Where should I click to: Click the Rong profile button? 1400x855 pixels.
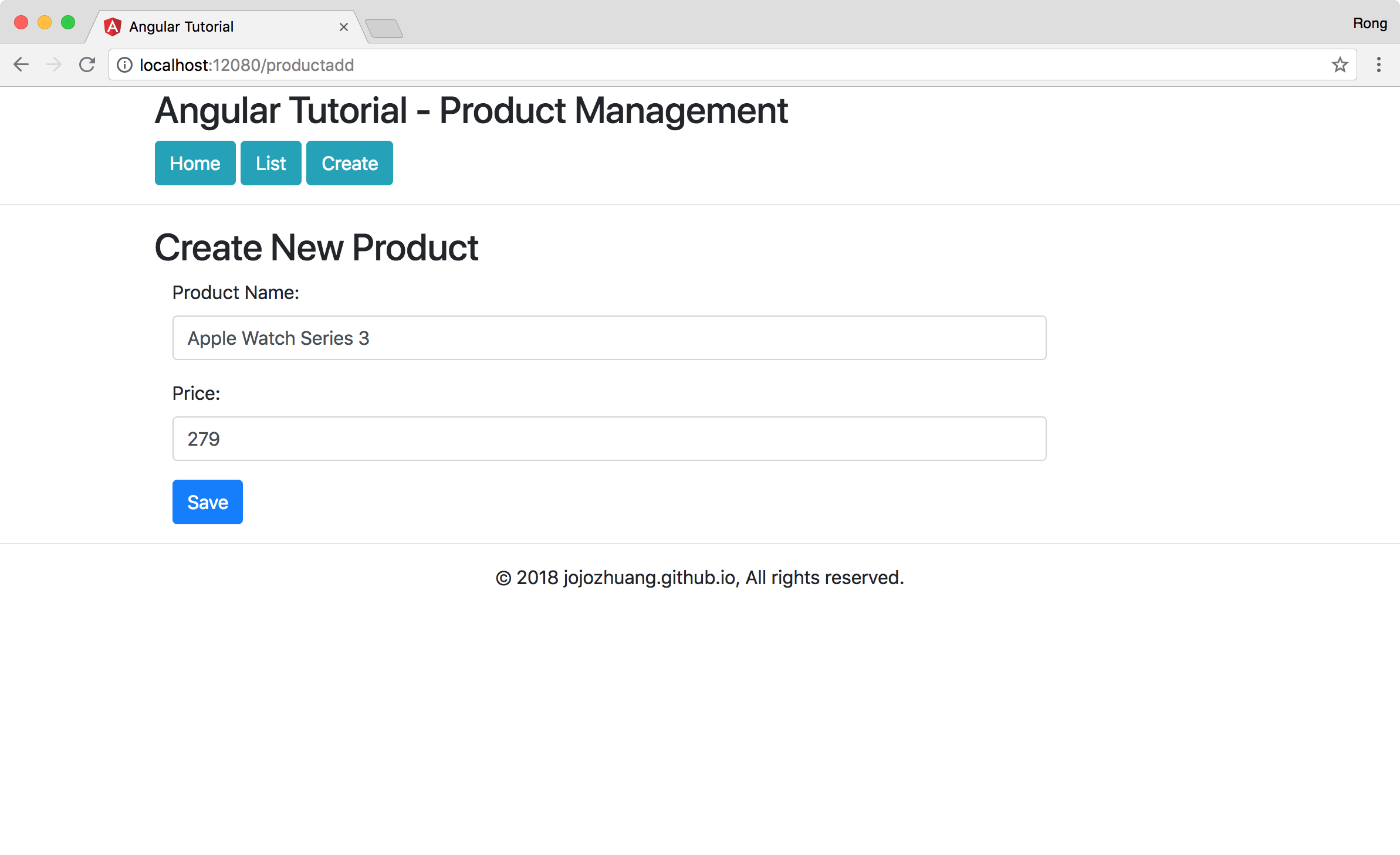pyautogui.click(x=1369, y=23)
